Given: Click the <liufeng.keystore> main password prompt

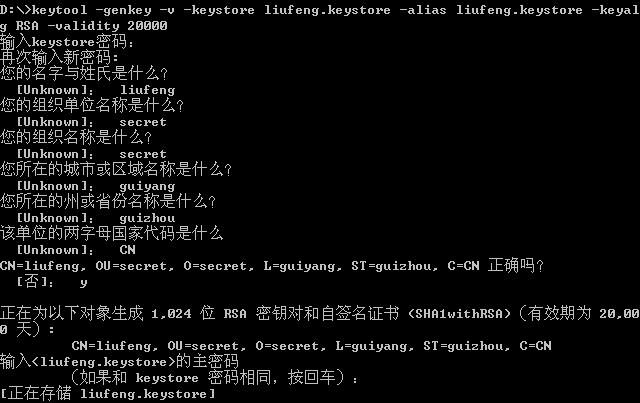Looking at the screenshot, I should pos(119,361).
